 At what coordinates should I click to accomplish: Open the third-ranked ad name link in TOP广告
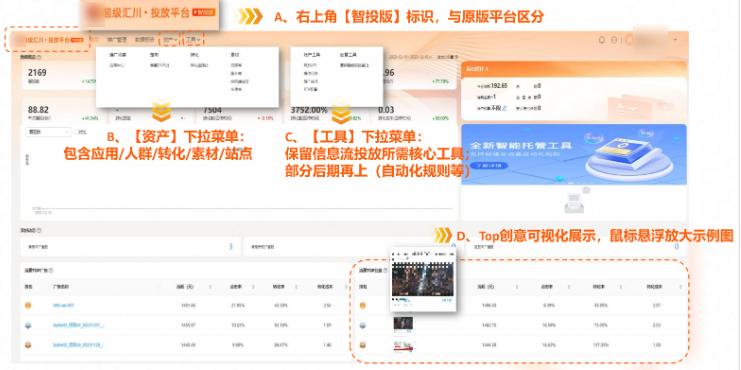coord(79,345)
